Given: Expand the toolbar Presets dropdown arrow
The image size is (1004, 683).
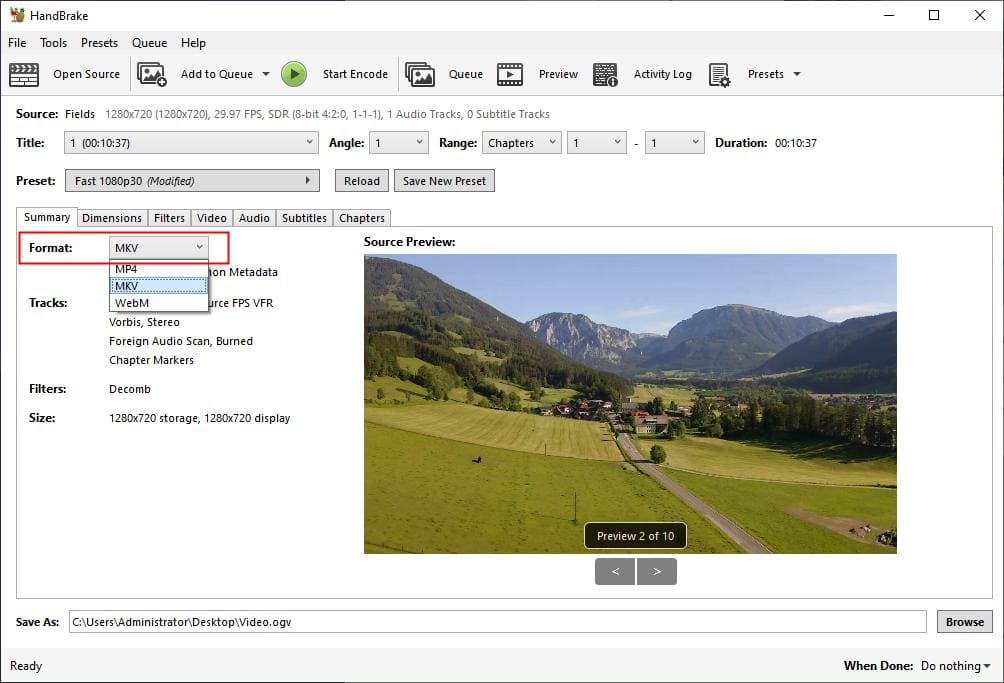Looking at the screenshot, I should pos(797,74).
